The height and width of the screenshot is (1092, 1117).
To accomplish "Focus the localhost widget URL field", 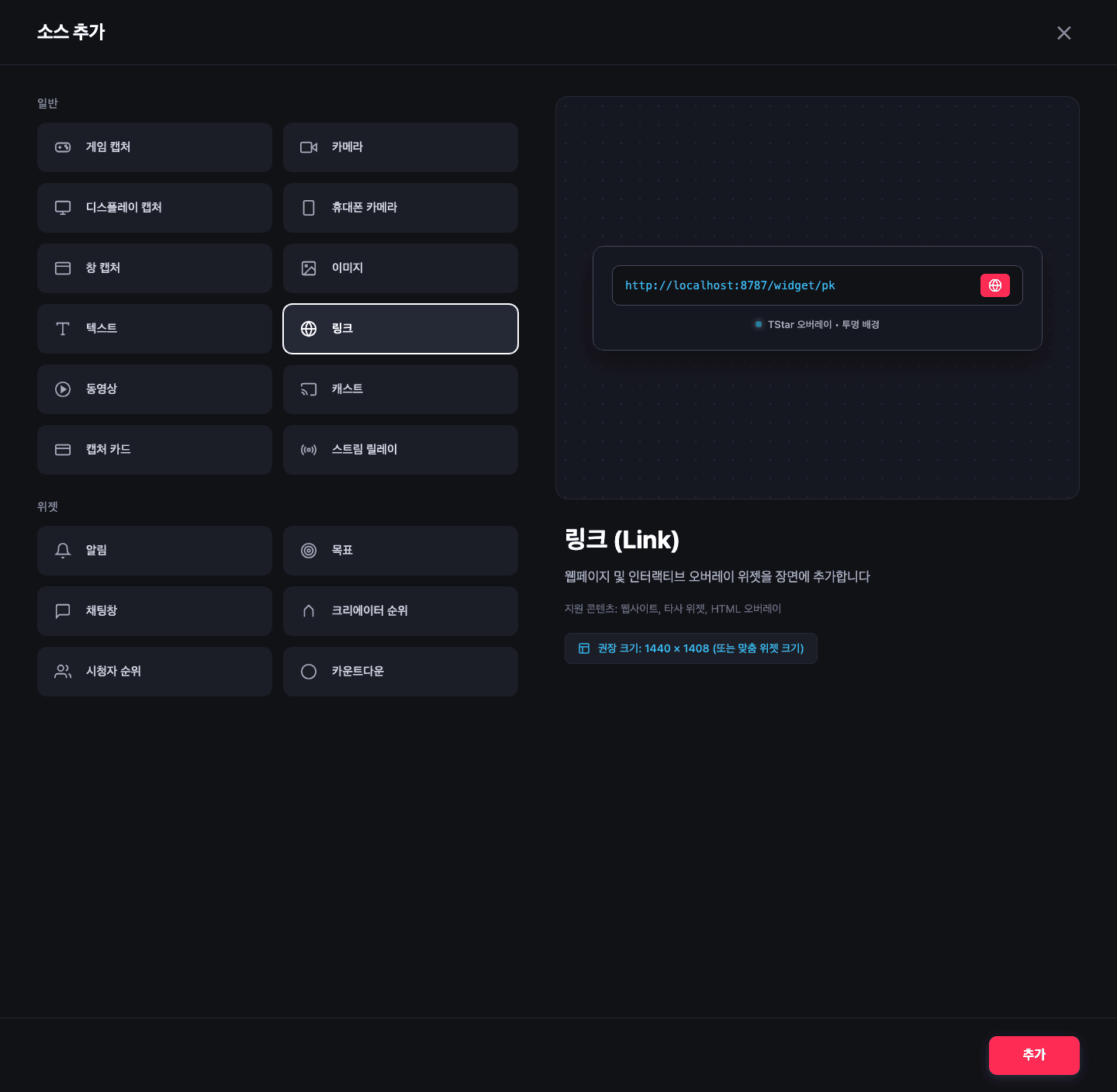I will tap(818, 285).
